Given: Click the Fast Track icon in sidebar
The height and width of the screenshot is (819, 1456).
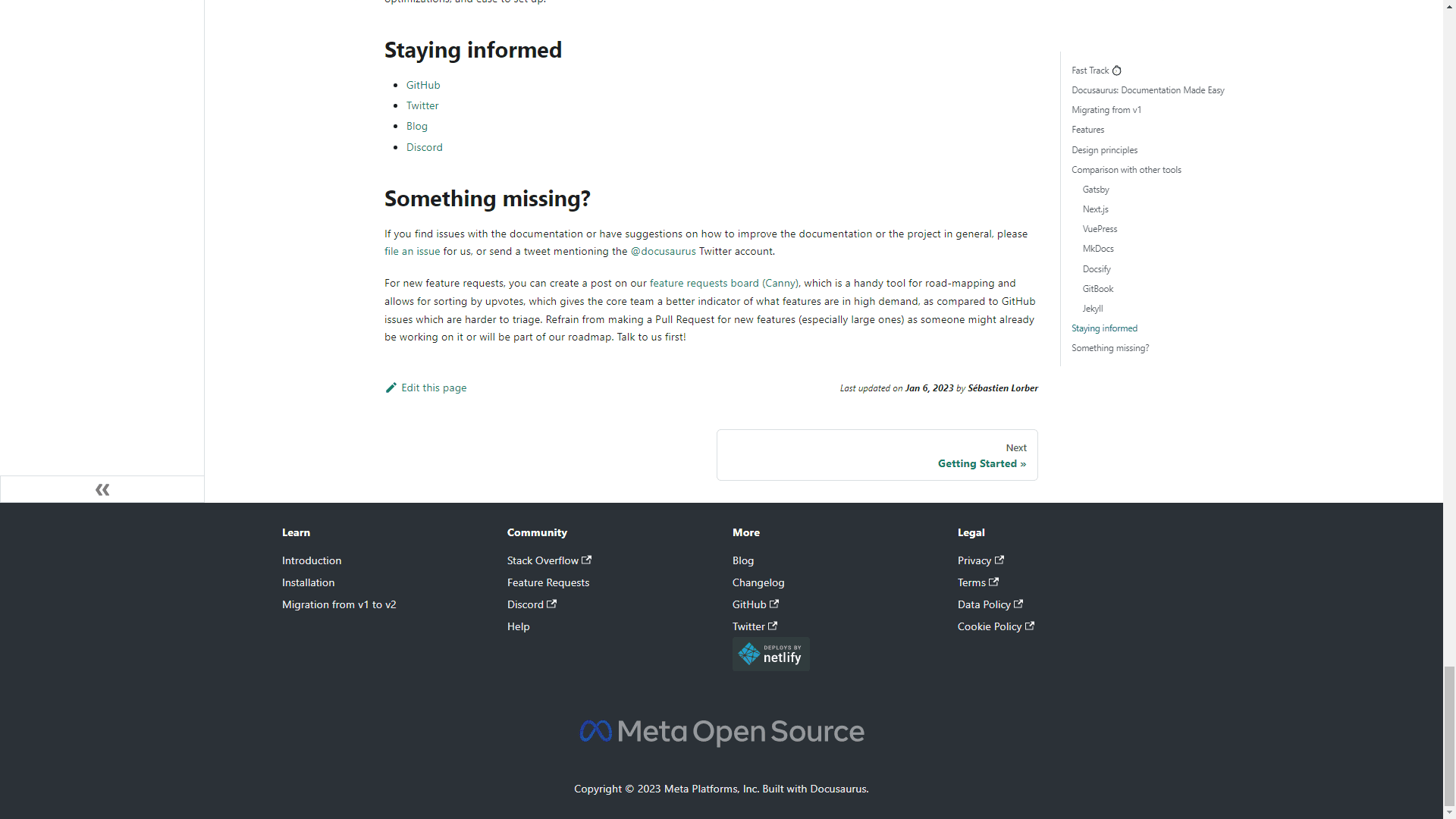Looking at the screenshot, I should coord(1117,70).
